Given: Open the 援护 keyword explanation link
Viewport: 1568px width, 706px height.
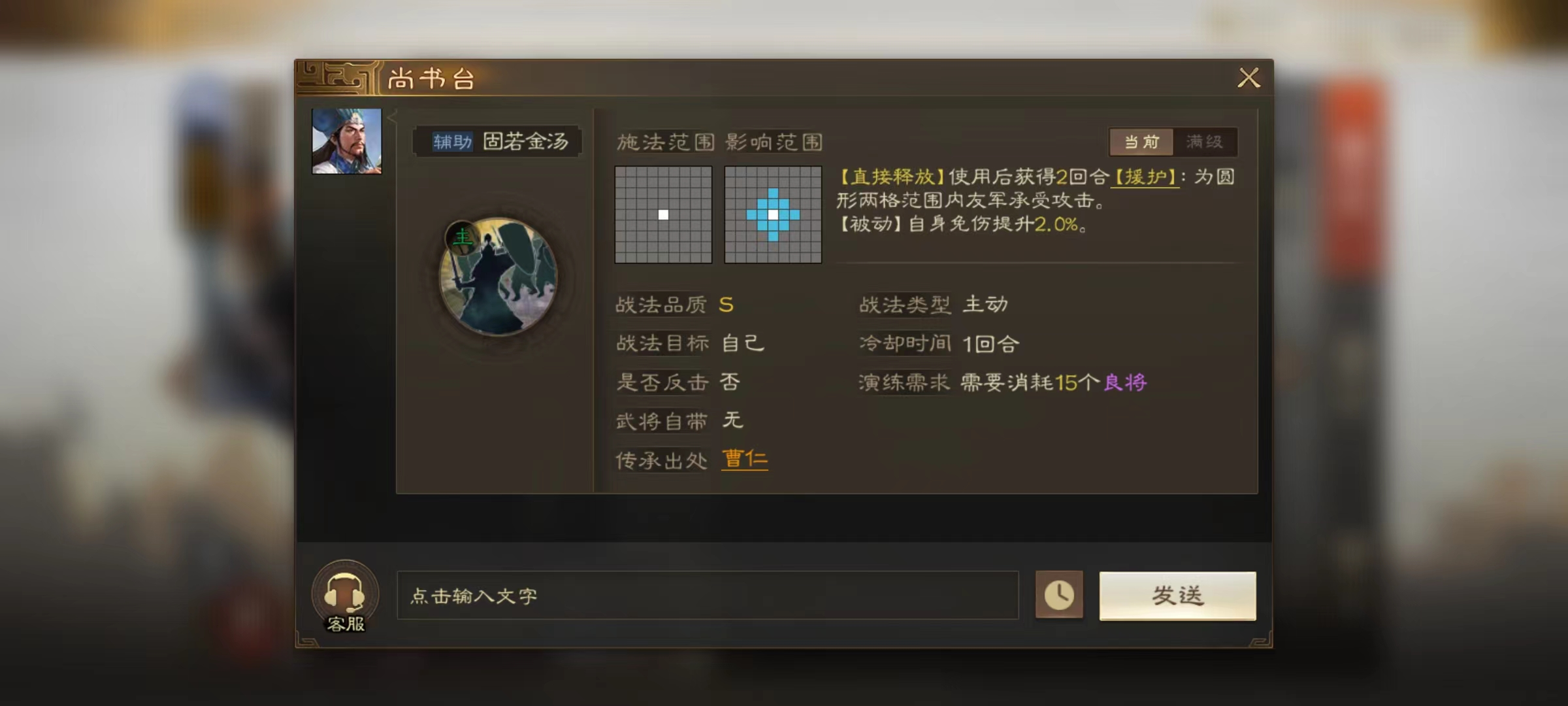Looking at the screenshot, I should tap(1145, 177).
